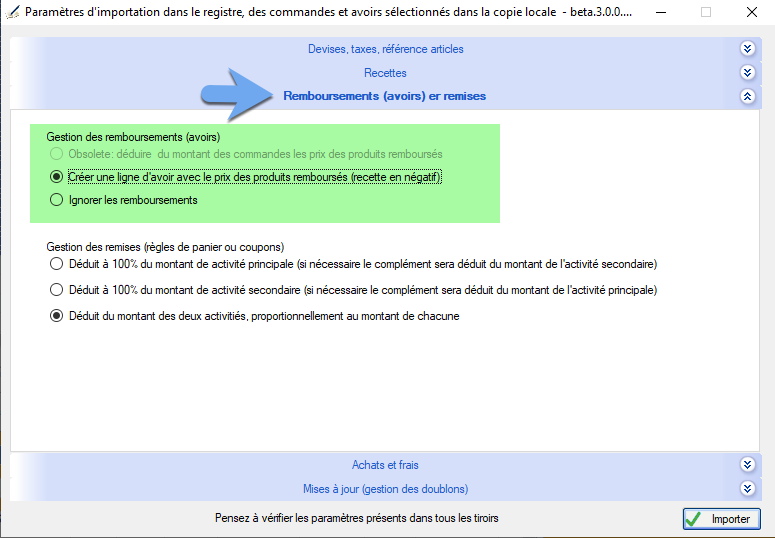Click the green checkmark icon on Importer
Viewport: 775px width, 538px height.
click(693, 519)
